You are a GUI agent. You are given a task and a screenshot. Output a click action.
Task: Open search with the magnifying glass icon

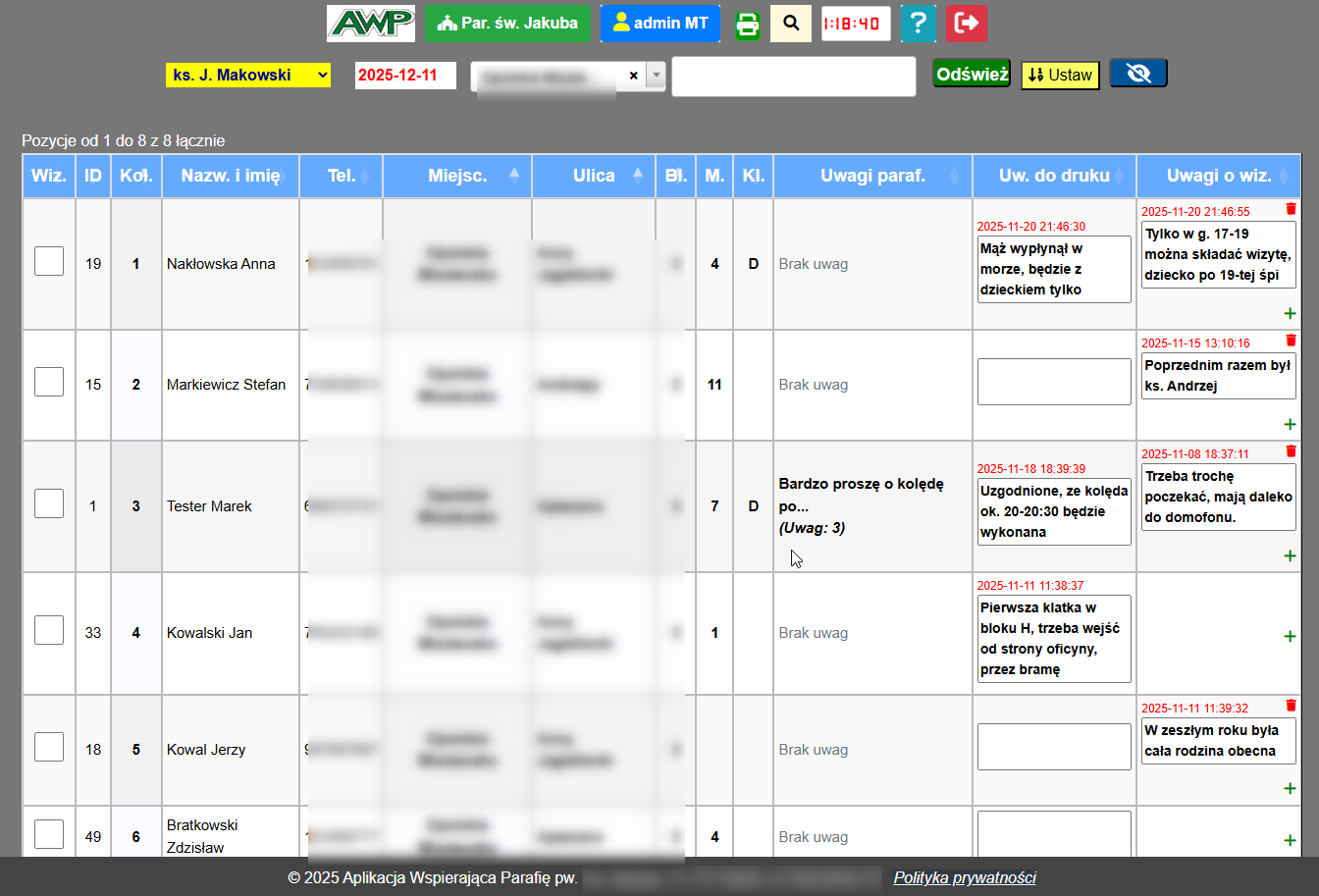point(791,24)
